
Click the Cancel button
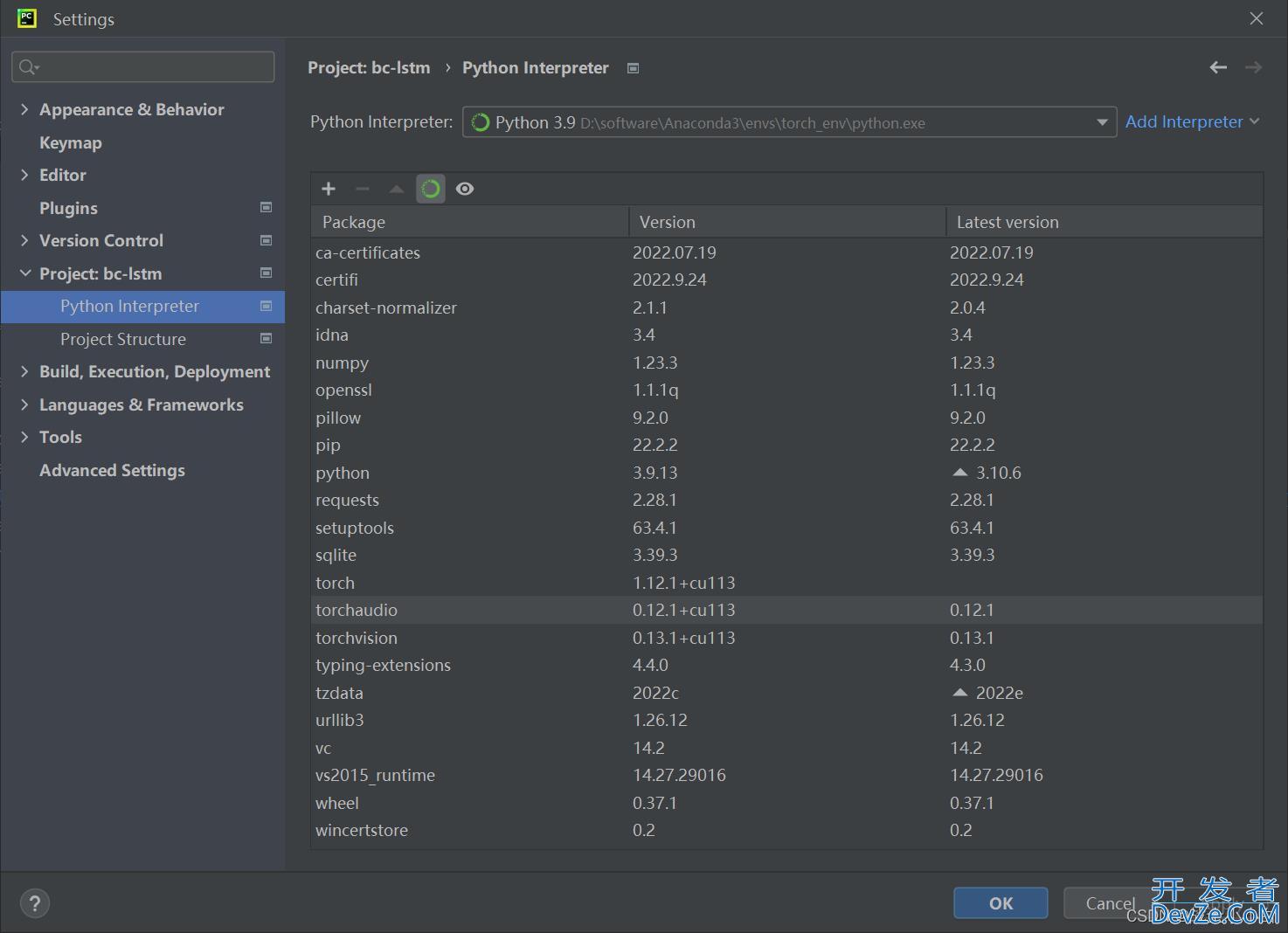pyautogui.click(x=1111, y=903)
